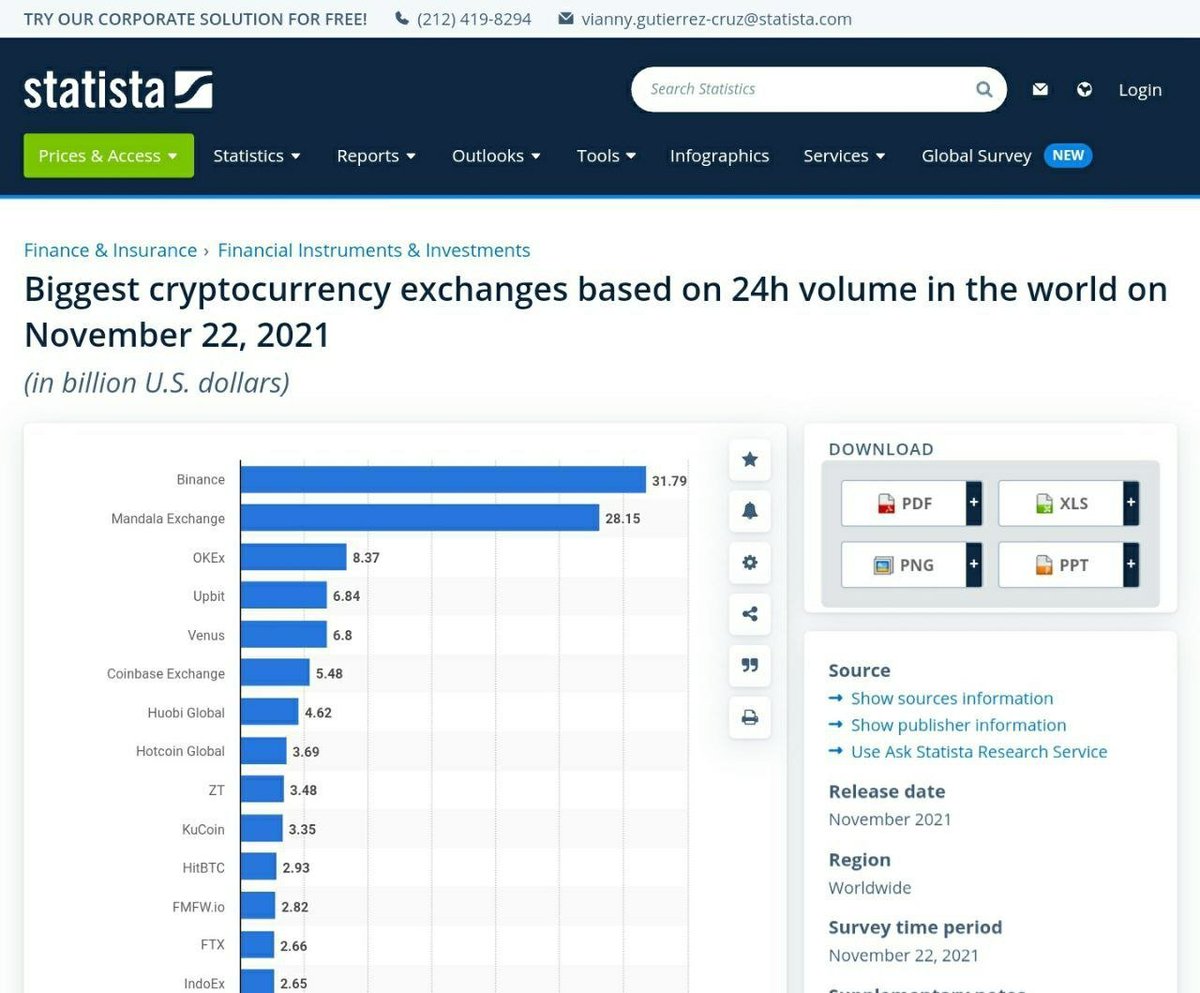Click the FTX label in chart
1200x993 pixels.
click(213, 945)
